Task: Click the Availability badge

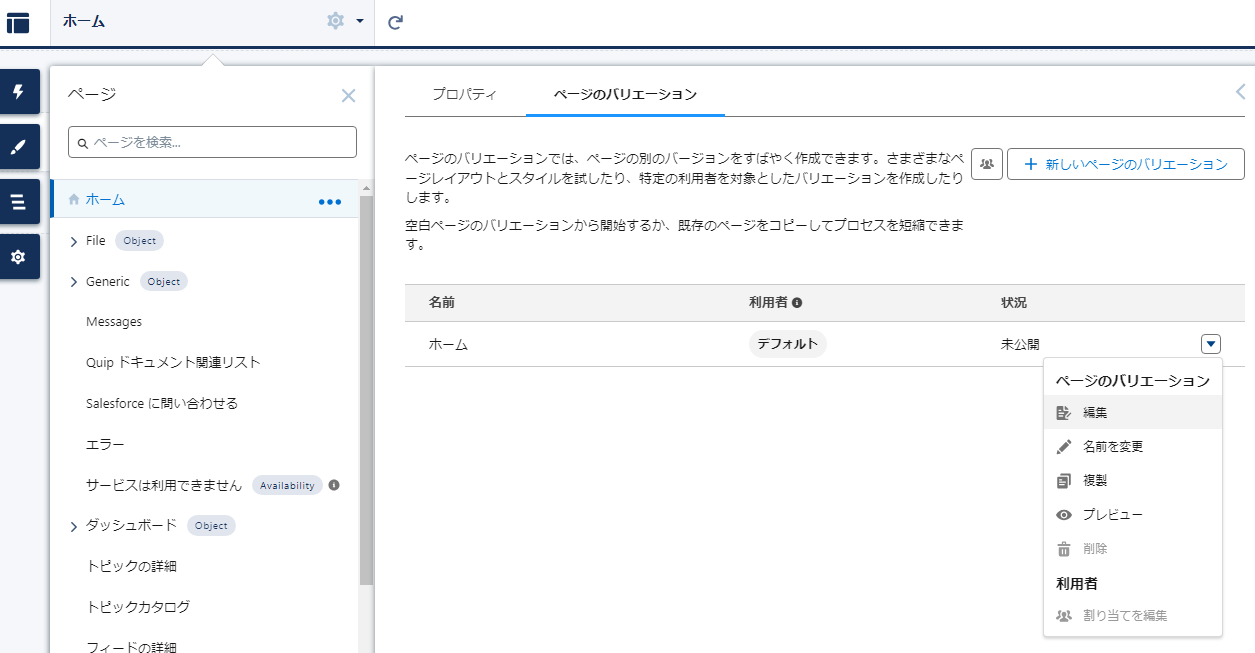Action: tap(287, 485)
